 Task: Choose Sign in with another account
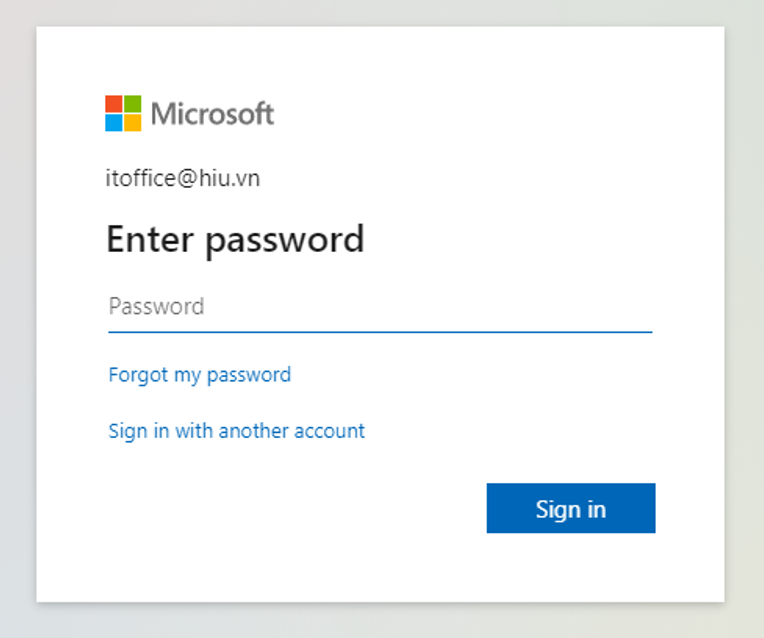(x=236, y=431)
